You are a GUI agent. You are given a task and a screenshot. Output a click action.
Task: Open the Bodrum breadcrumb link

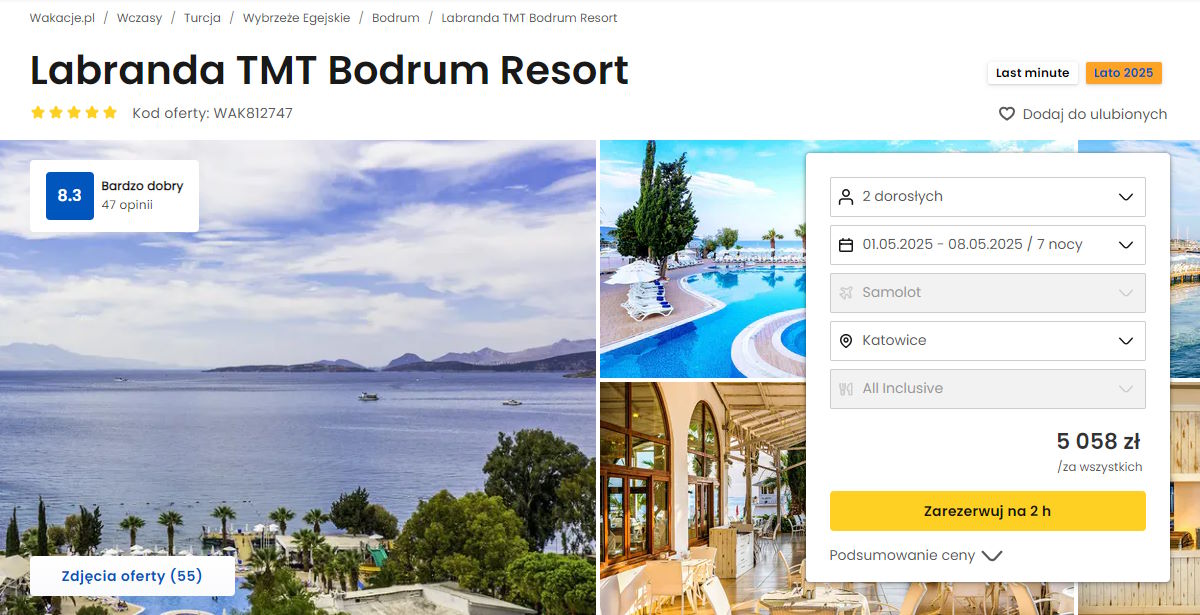point(396,18)
